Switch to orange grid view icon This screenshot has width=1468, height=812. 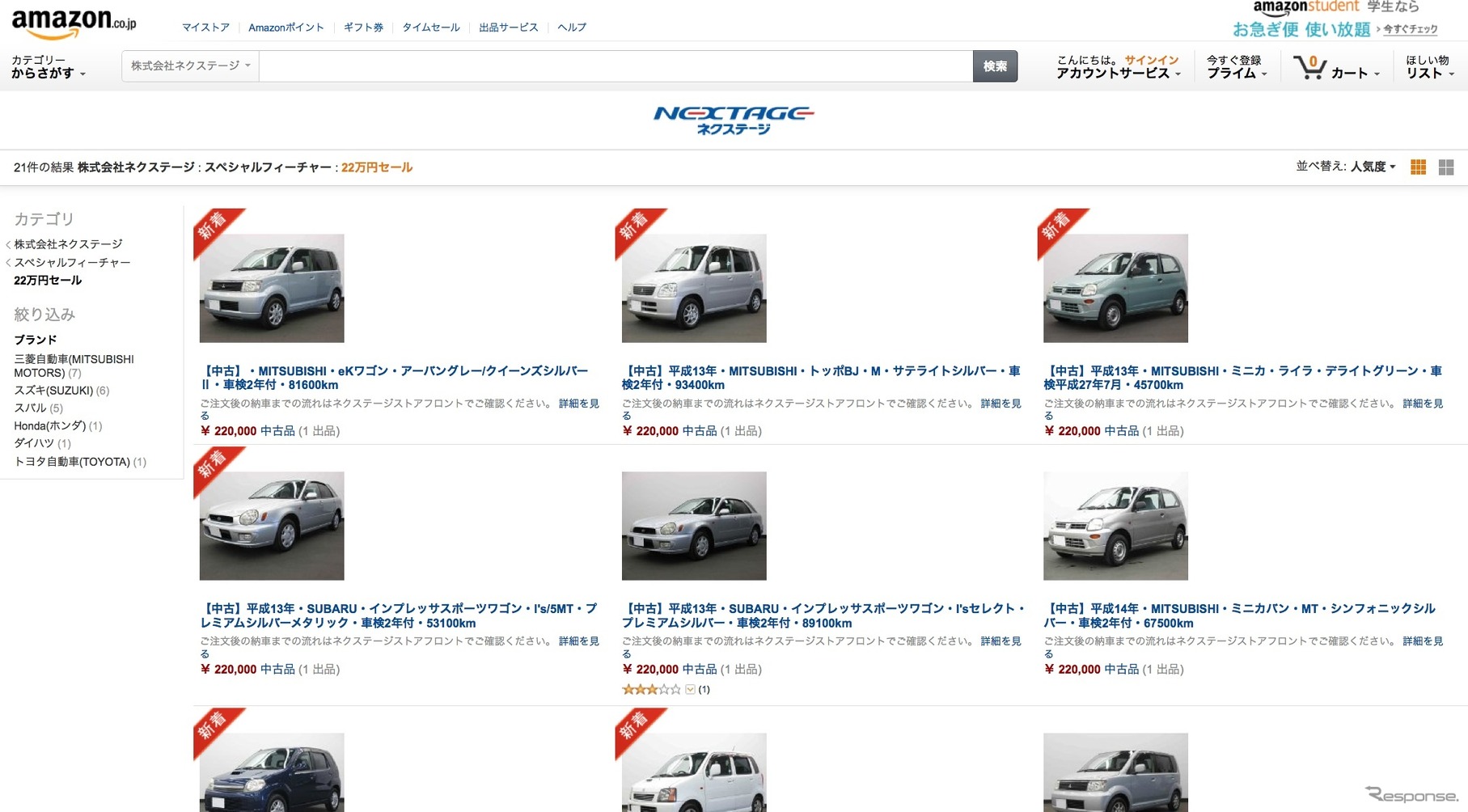pyautogui.click(x=1418, y=167)
